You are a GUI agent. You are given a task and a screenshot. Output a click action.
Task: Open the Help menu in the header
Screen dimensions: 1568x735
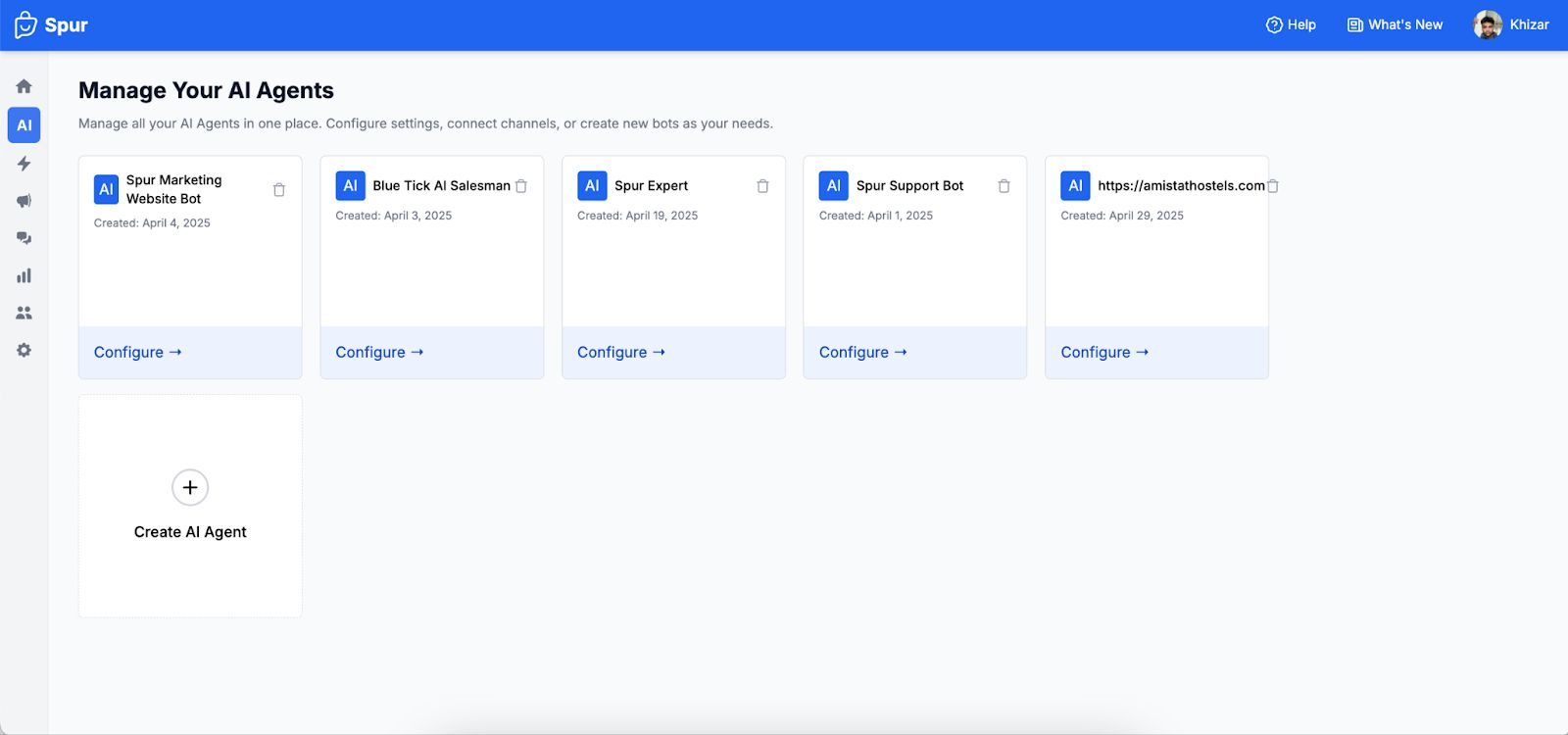1291,24
